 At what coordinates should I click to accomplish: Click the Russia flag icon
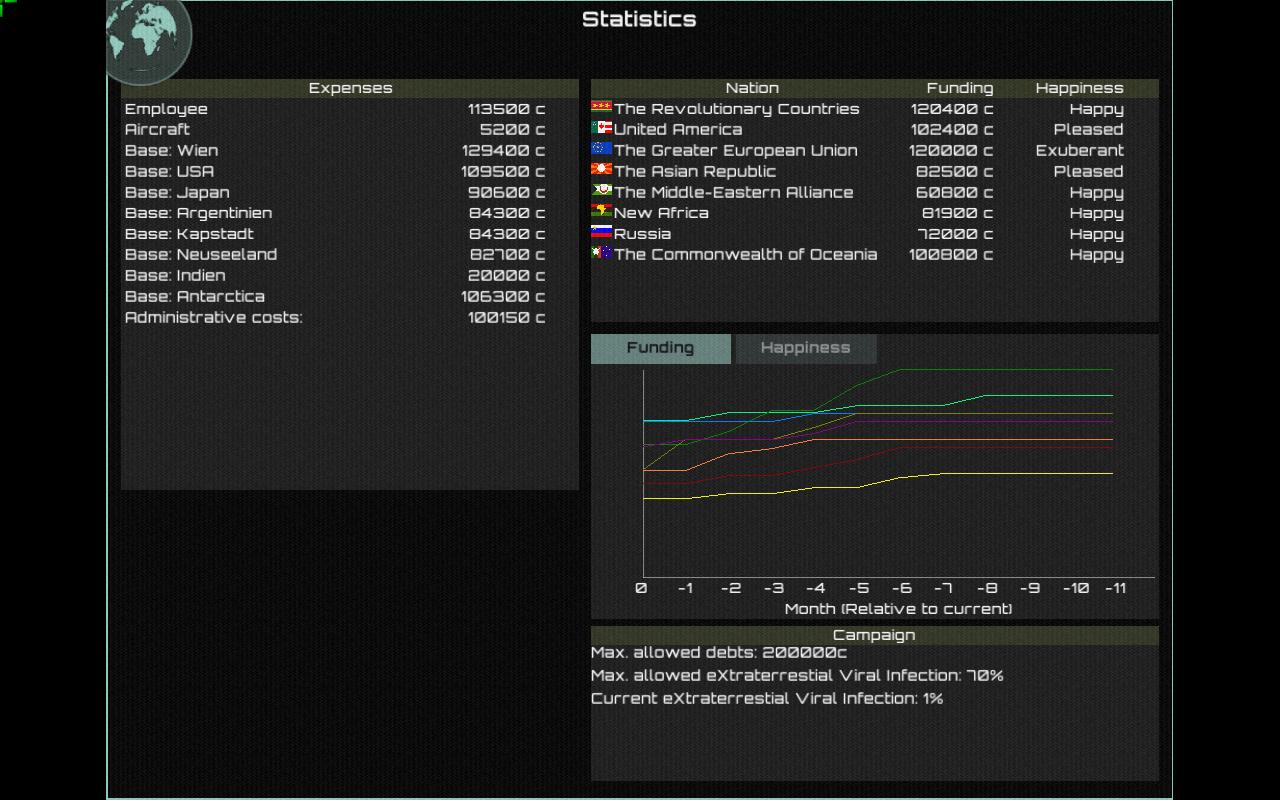point(601,233)
